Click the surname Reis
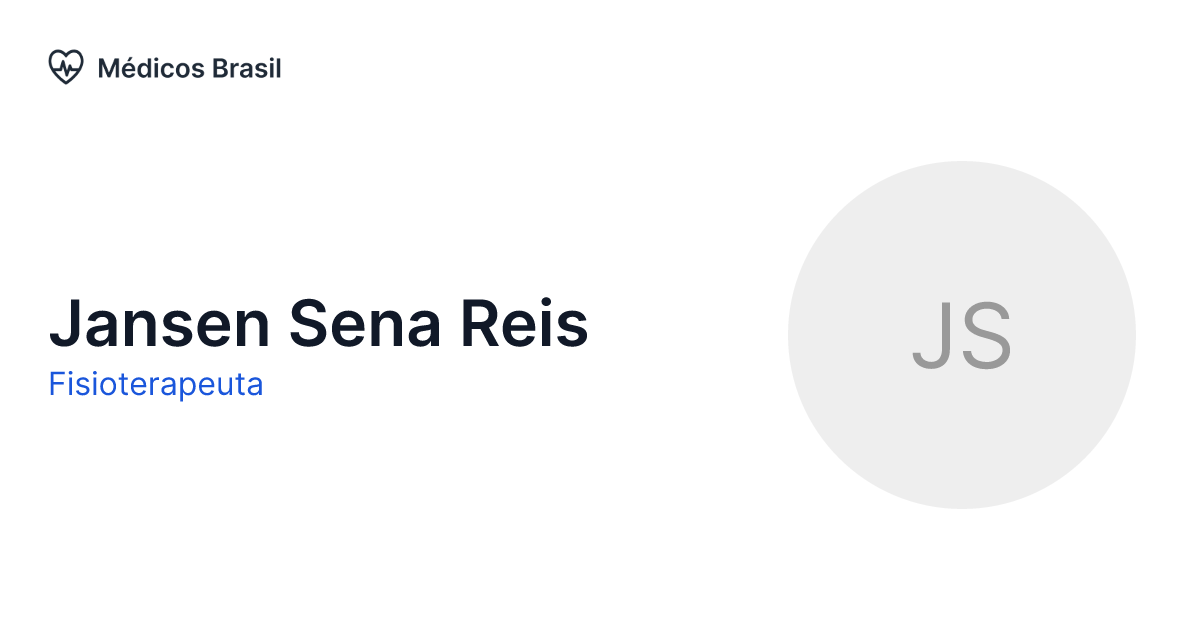Viewport: 1200px width, 630px height. click(524, 324)
